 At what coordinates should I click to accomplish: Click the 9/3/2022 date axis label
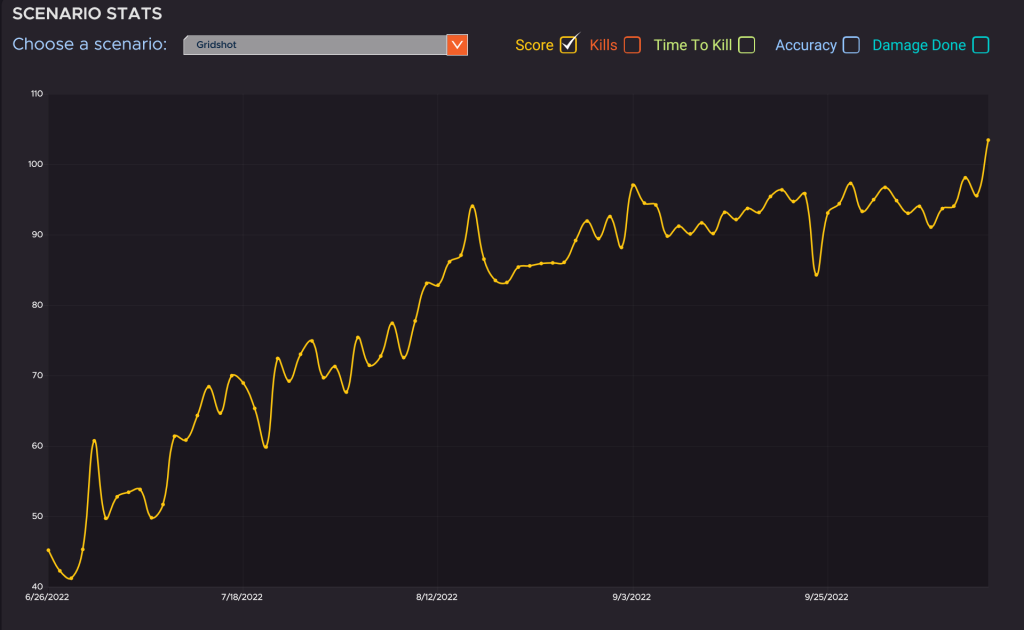click(x=632, y=597)
